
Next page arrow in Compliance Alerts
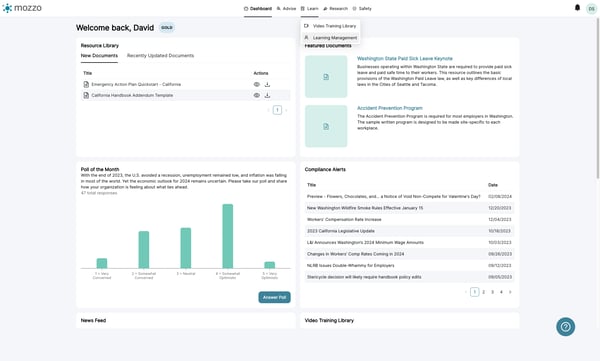point(510,292)
